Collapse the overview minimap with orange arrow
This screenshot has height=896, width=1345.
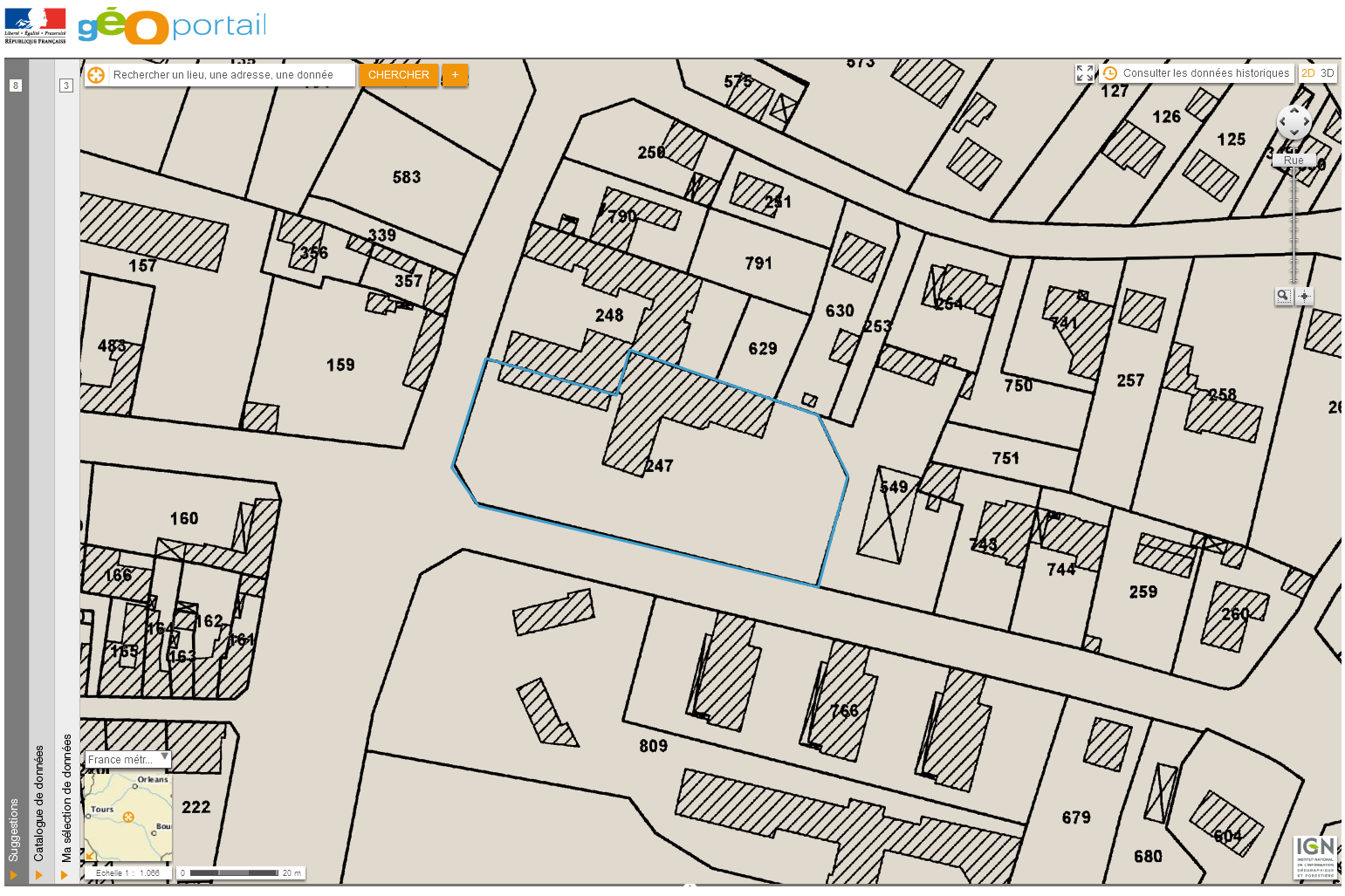coord(90,856)
